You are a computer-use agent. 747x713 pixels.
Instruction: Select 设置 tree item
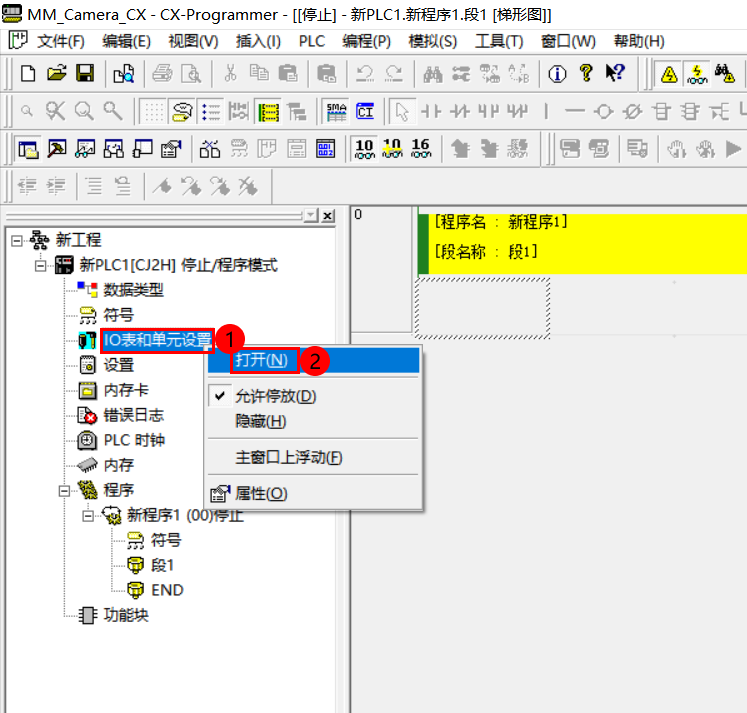[x=119, y=365]
